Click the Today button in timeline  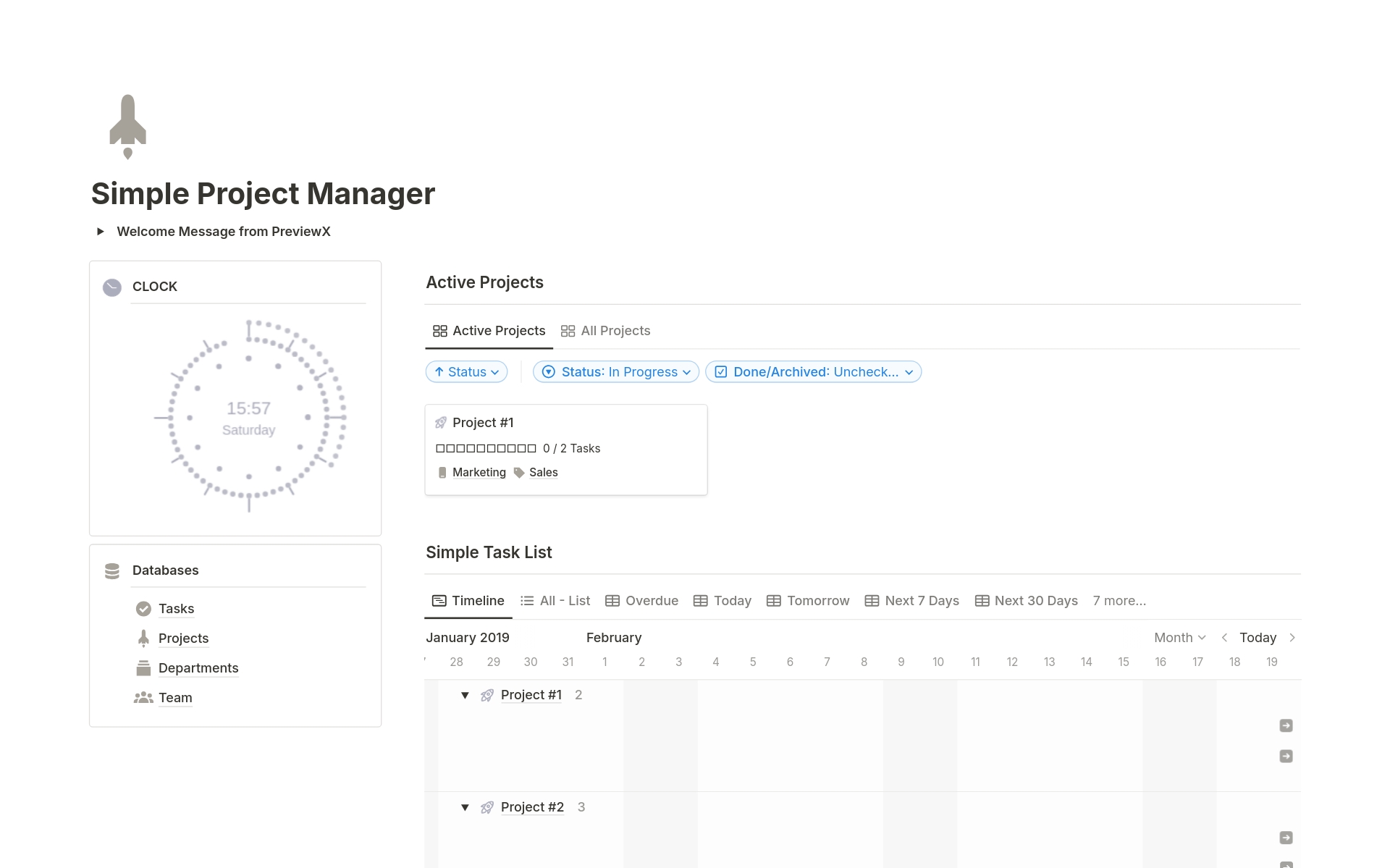(1258, 638)
